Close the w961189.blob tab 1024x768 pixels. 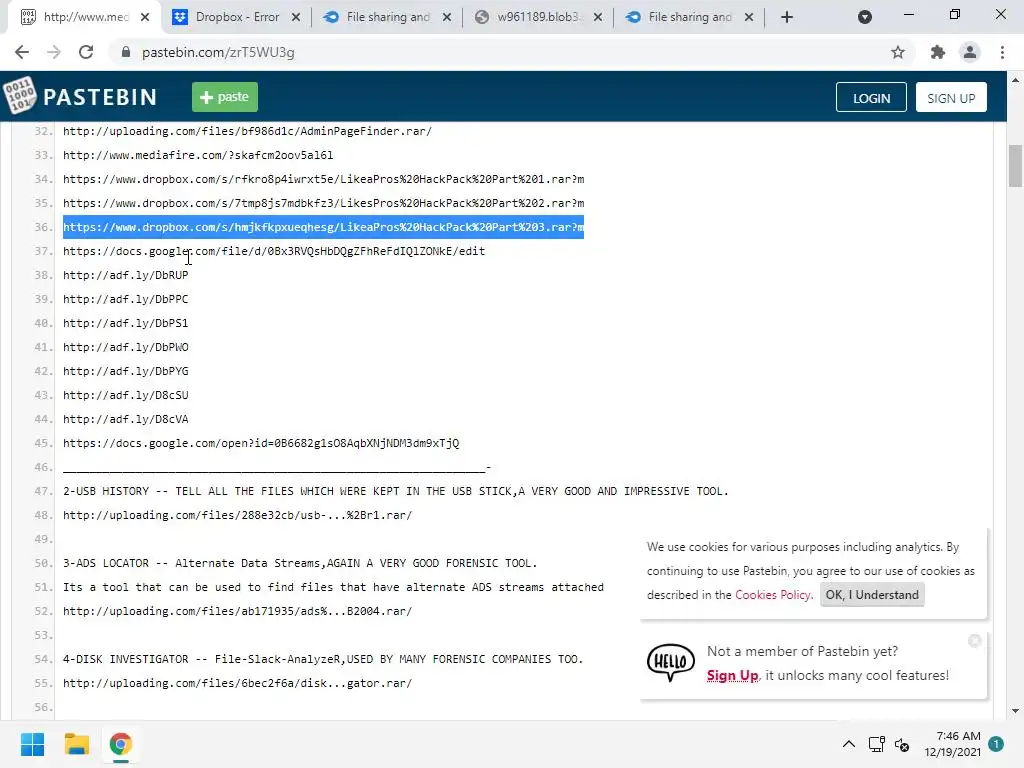[598, 17]
